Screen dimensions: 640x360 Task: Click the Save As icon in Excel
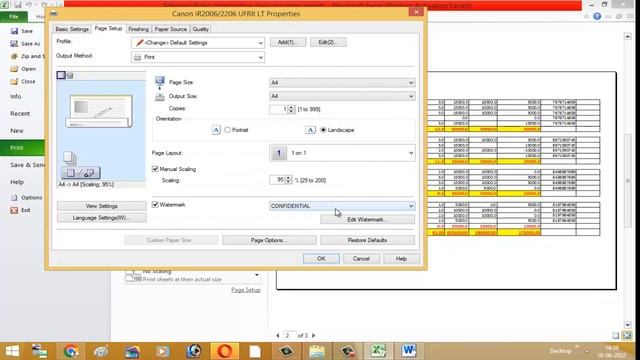click(14, 44)
